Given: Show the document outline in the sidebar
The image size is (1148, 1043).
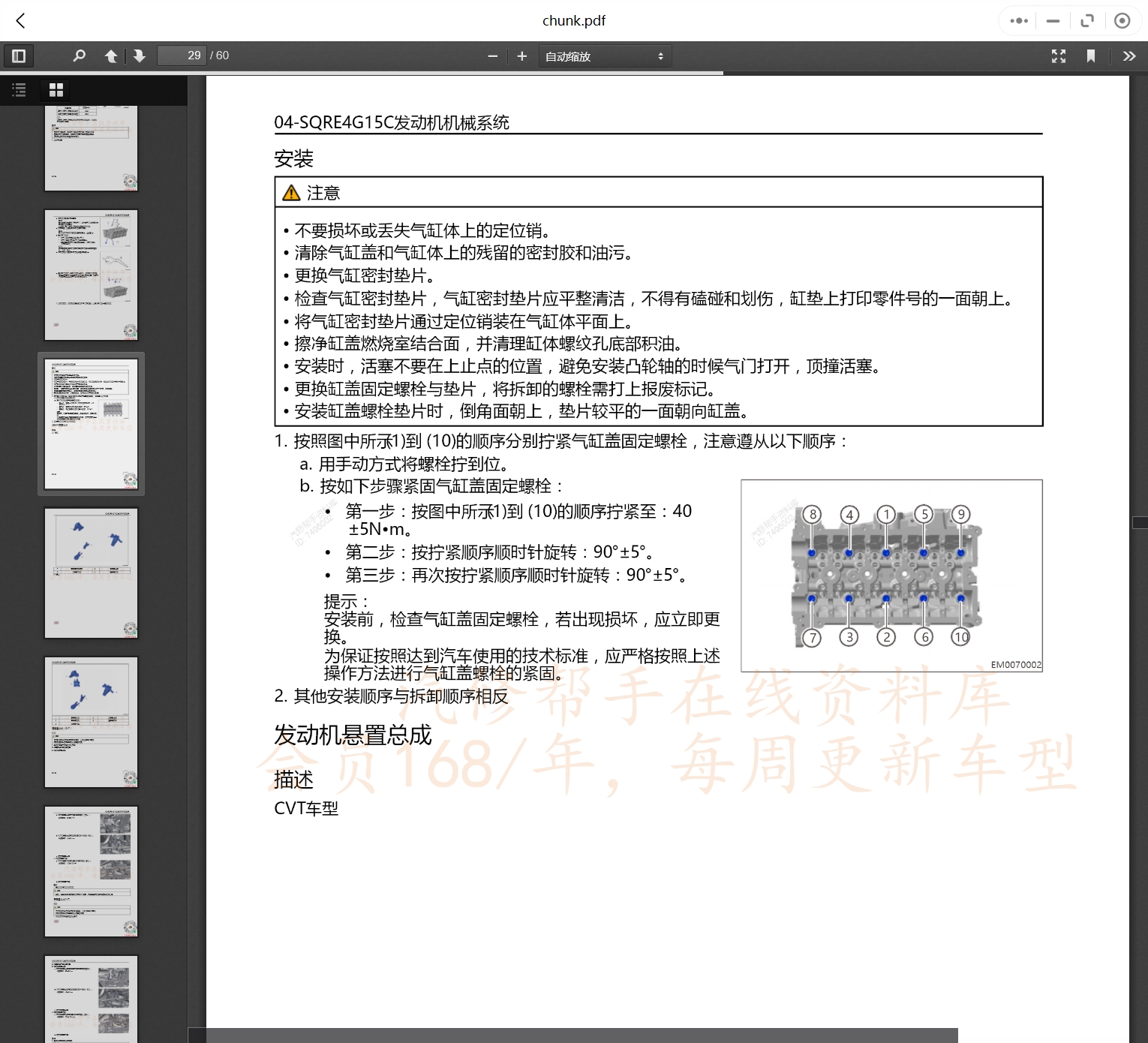Looking at the screenshot, I should click(19, 90).
